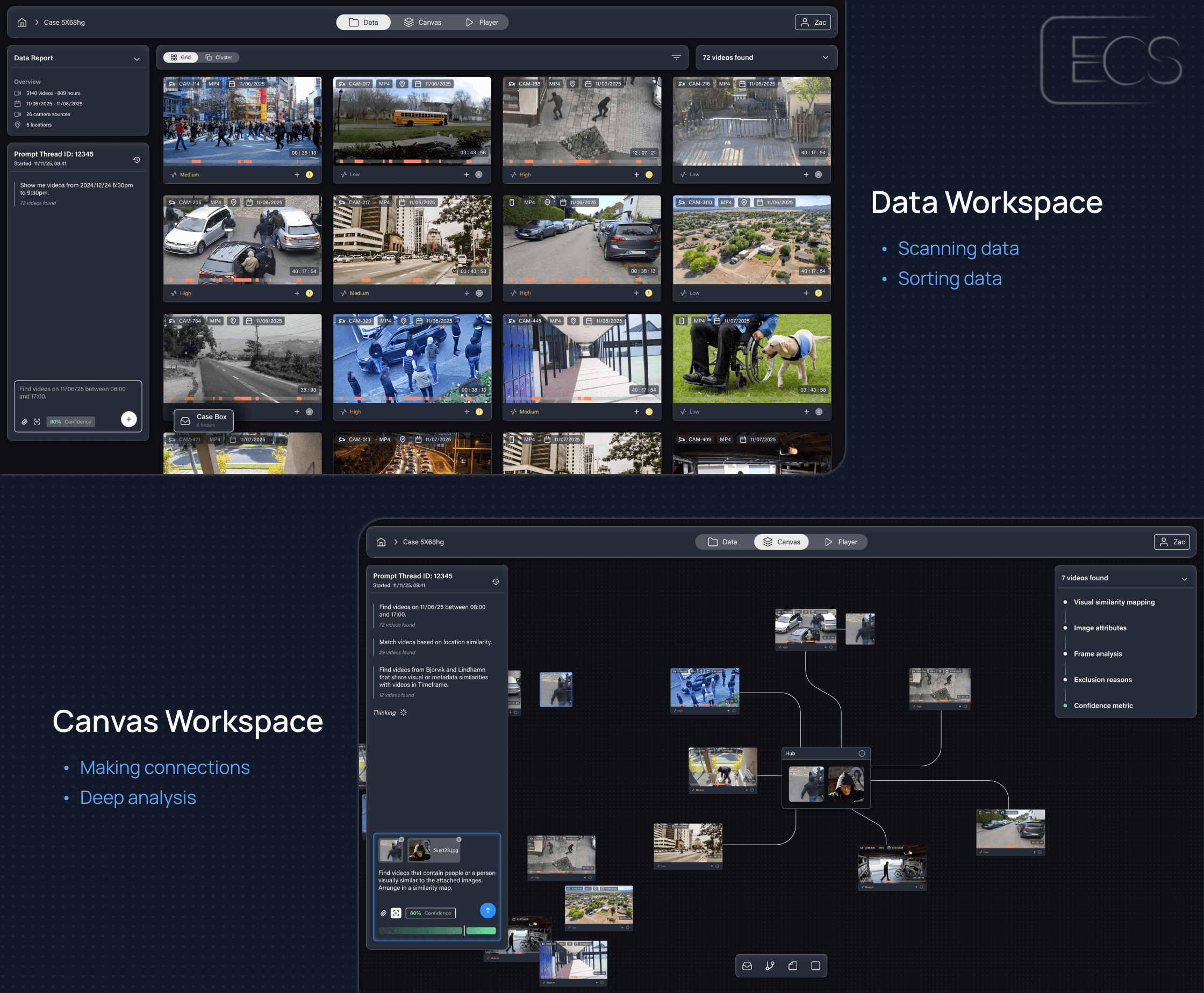Click the Case Box button
Image resolution: width=1204 pixels, height=993 pixels.
(x=204, y=420)
